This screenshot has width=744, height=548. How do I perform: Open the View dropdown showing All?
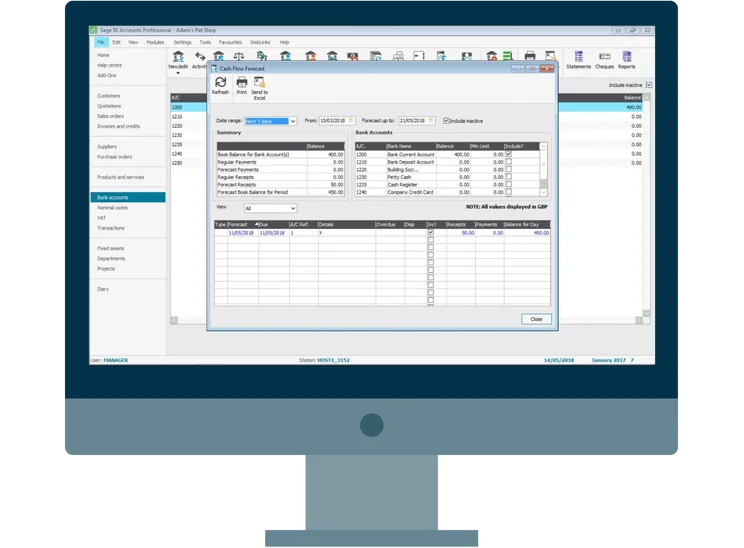click(x=293, y=208)
